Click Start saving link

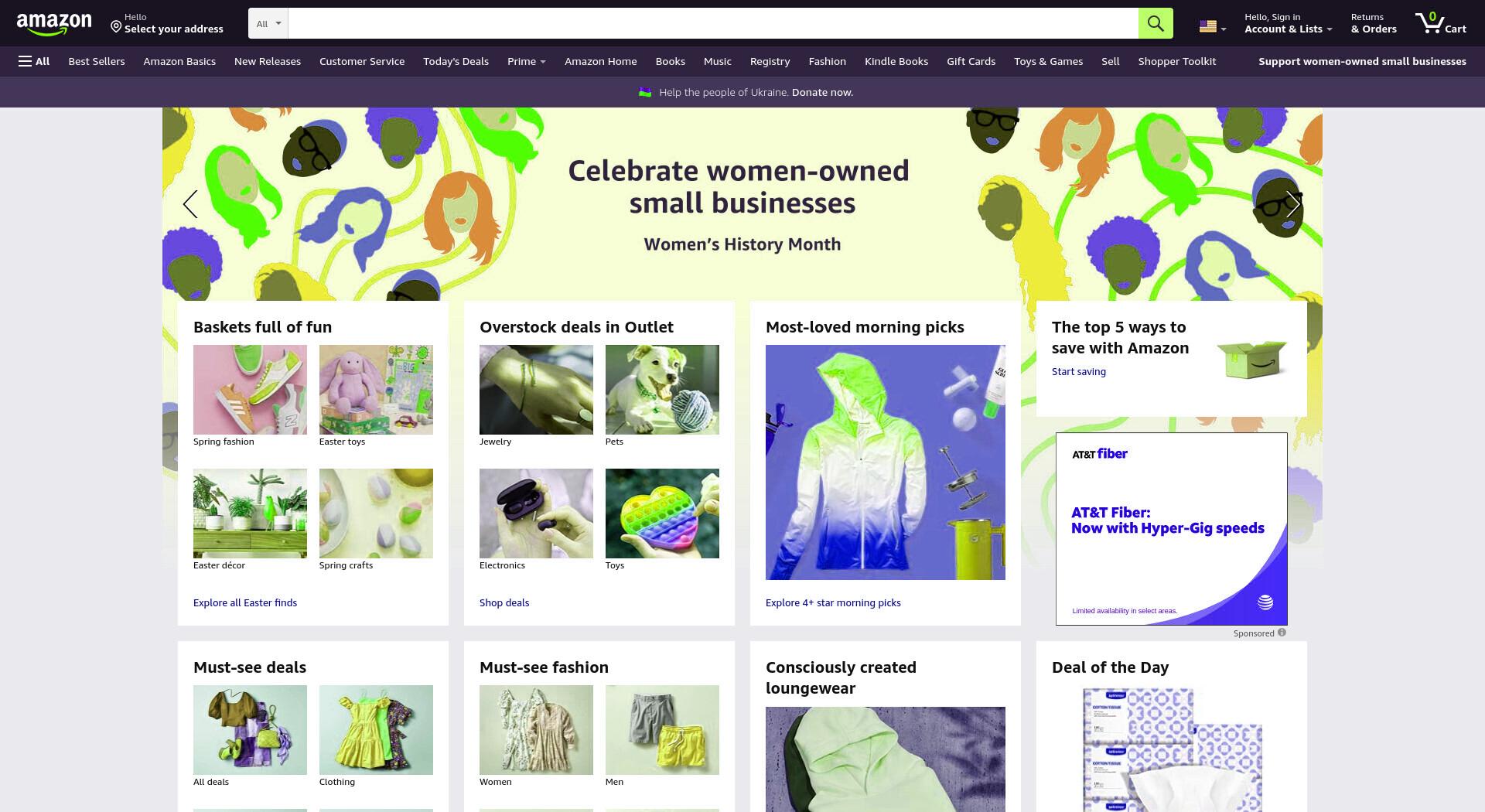[x=1079, y=371]
